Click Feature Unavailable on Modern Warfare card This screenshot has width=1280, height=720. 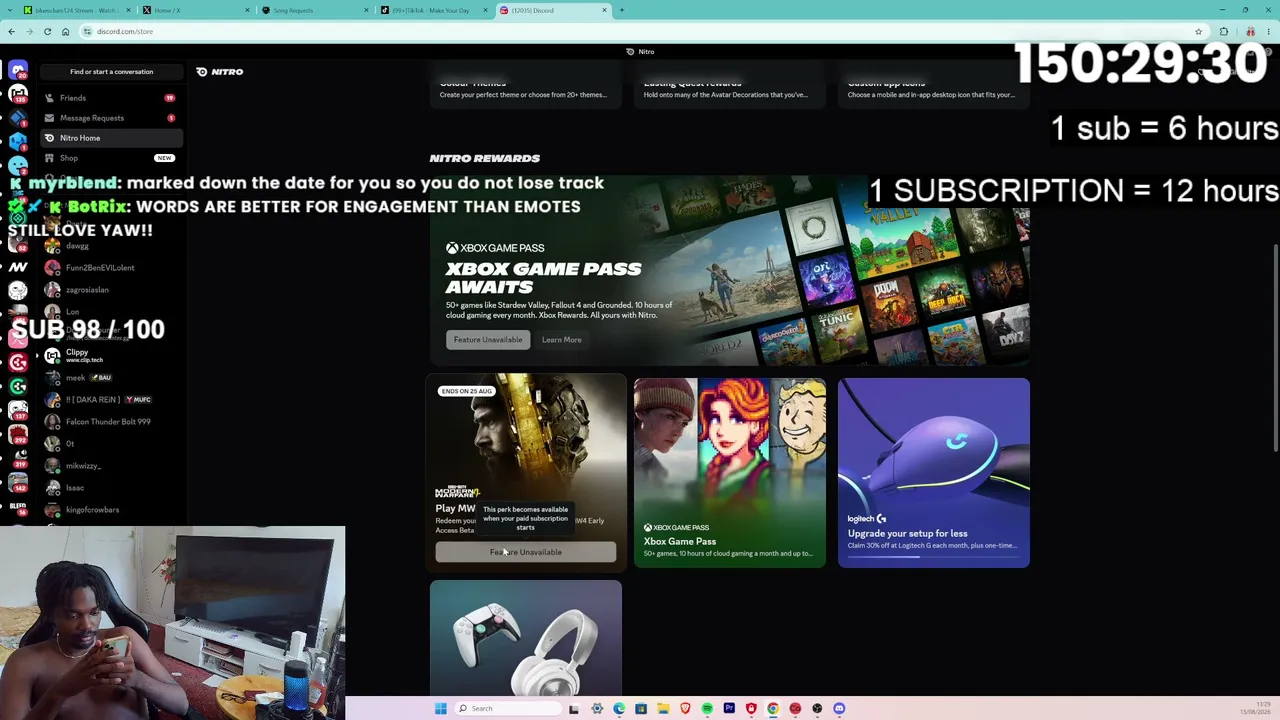coord(526,552)
